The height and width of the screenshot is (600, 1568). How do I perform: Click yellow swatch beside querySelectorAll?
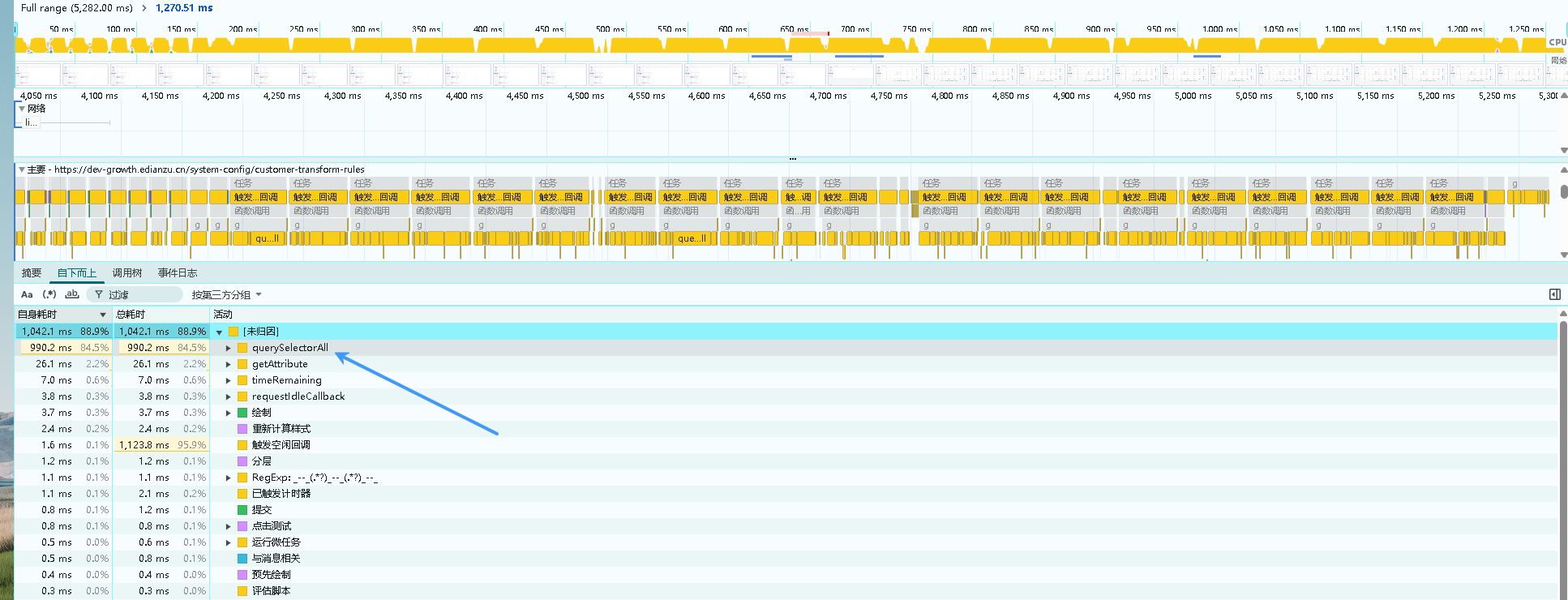coord(242,348)
